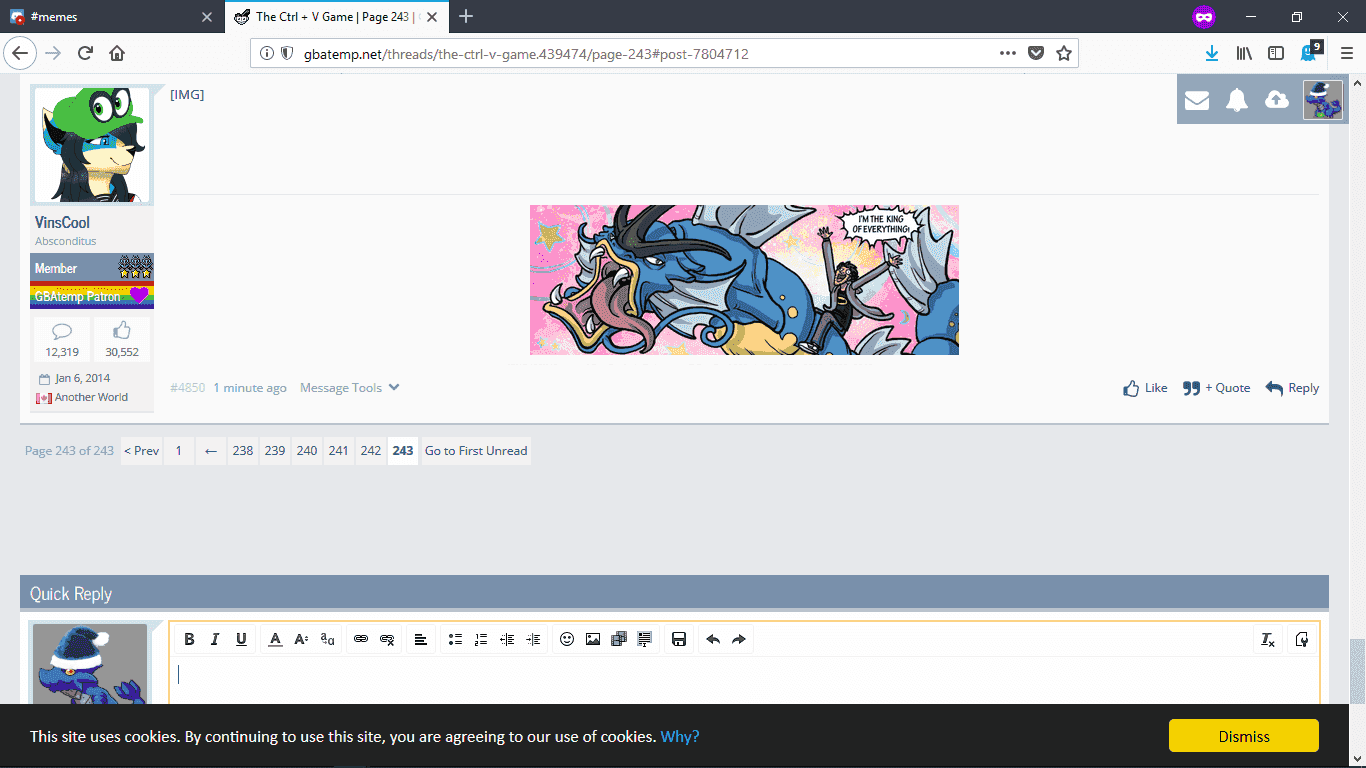Apply italic formatting in Quick Reply editor
The height and width of the screenshot is (768, 1366).
tap(215, 640)
